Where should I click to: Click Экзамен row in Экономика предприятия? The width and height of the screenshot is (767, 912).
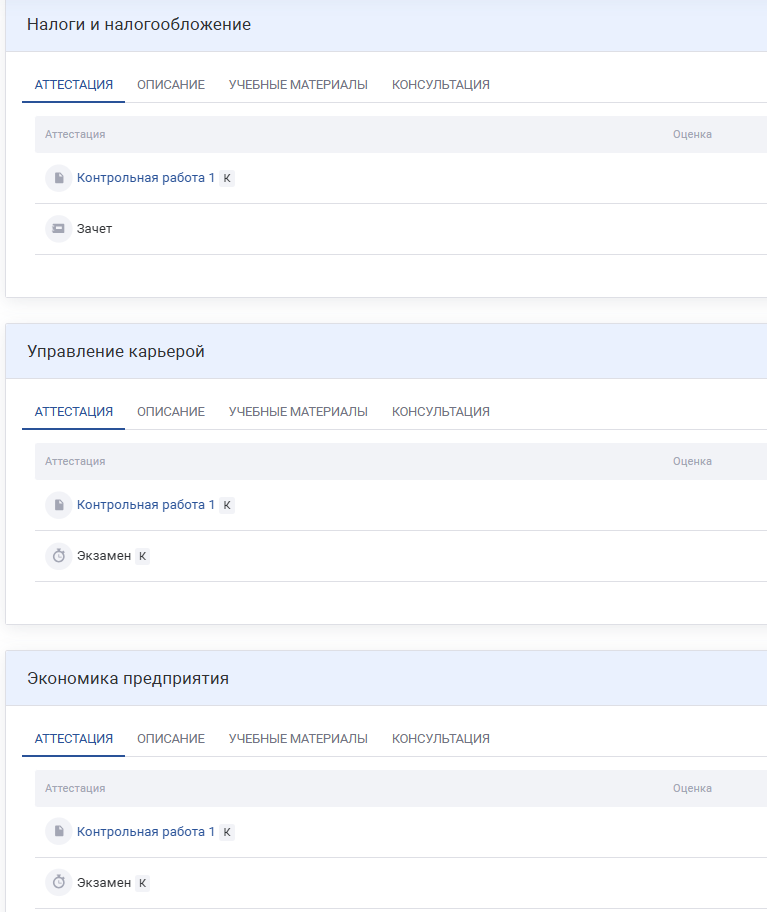tap(104, 883)
